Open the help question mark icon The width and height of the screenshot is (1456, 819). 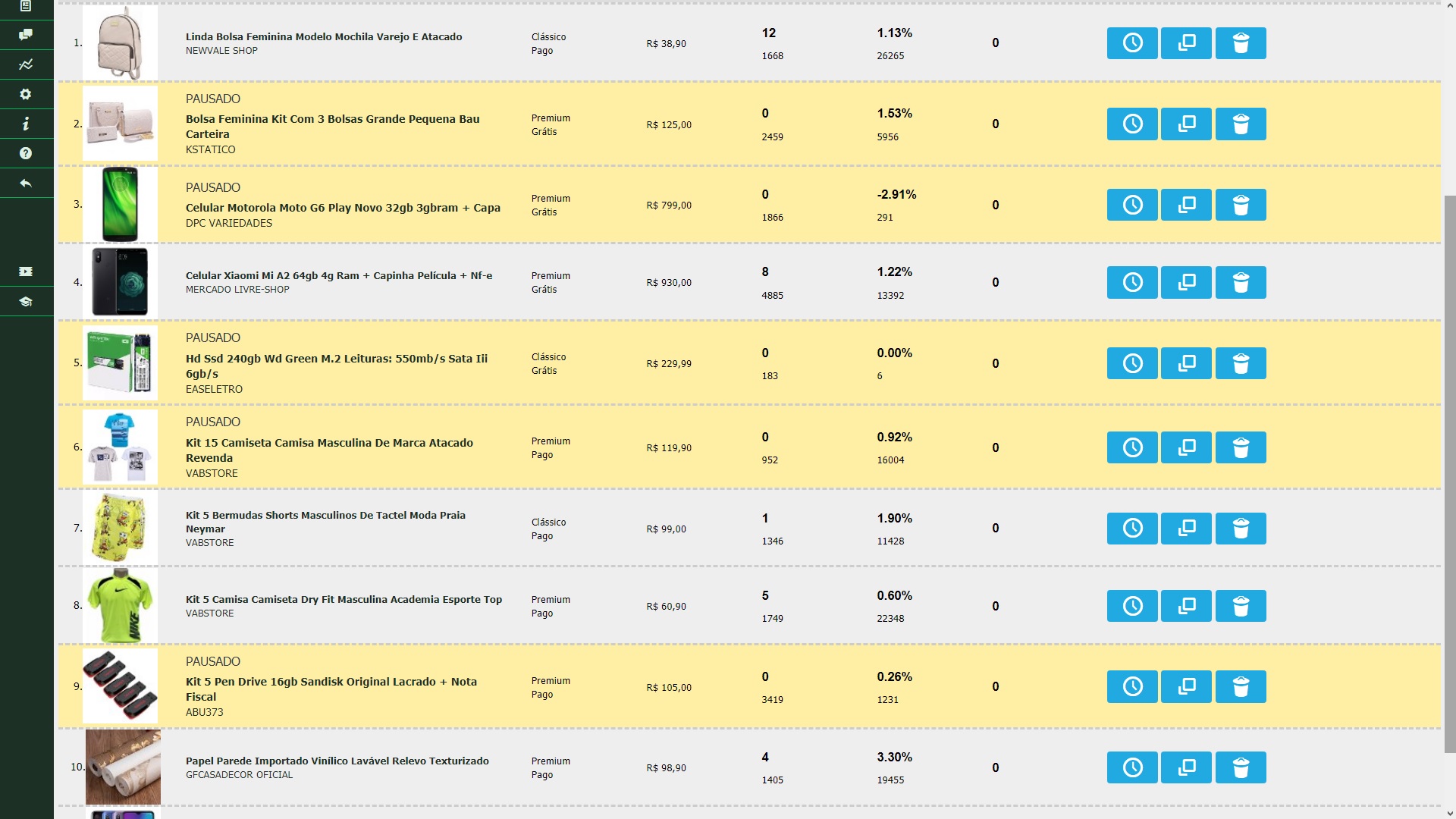coord(26,153)
